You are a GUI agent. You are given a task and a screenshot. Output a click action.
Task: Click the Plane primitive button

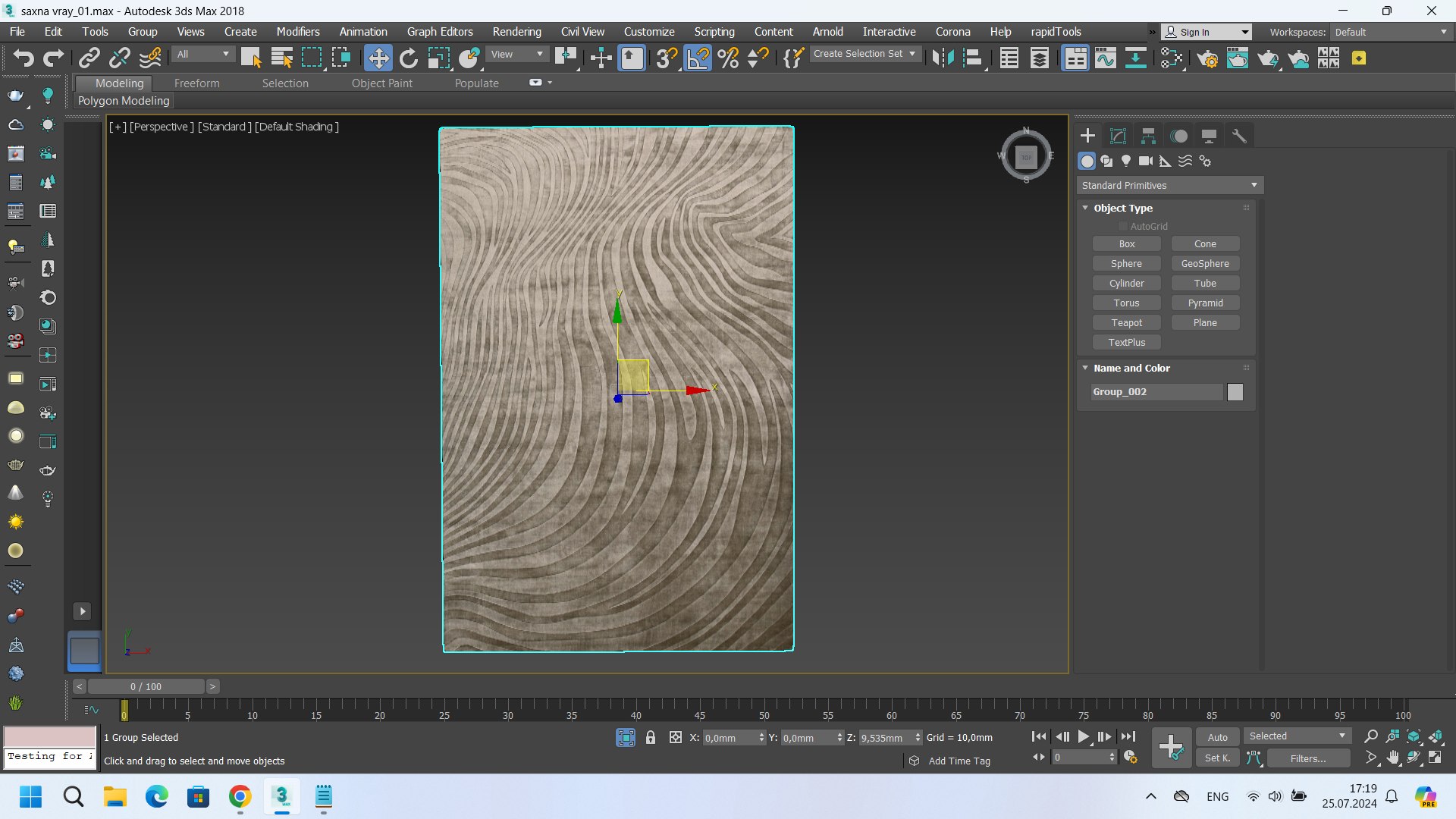coord(1205,322)
